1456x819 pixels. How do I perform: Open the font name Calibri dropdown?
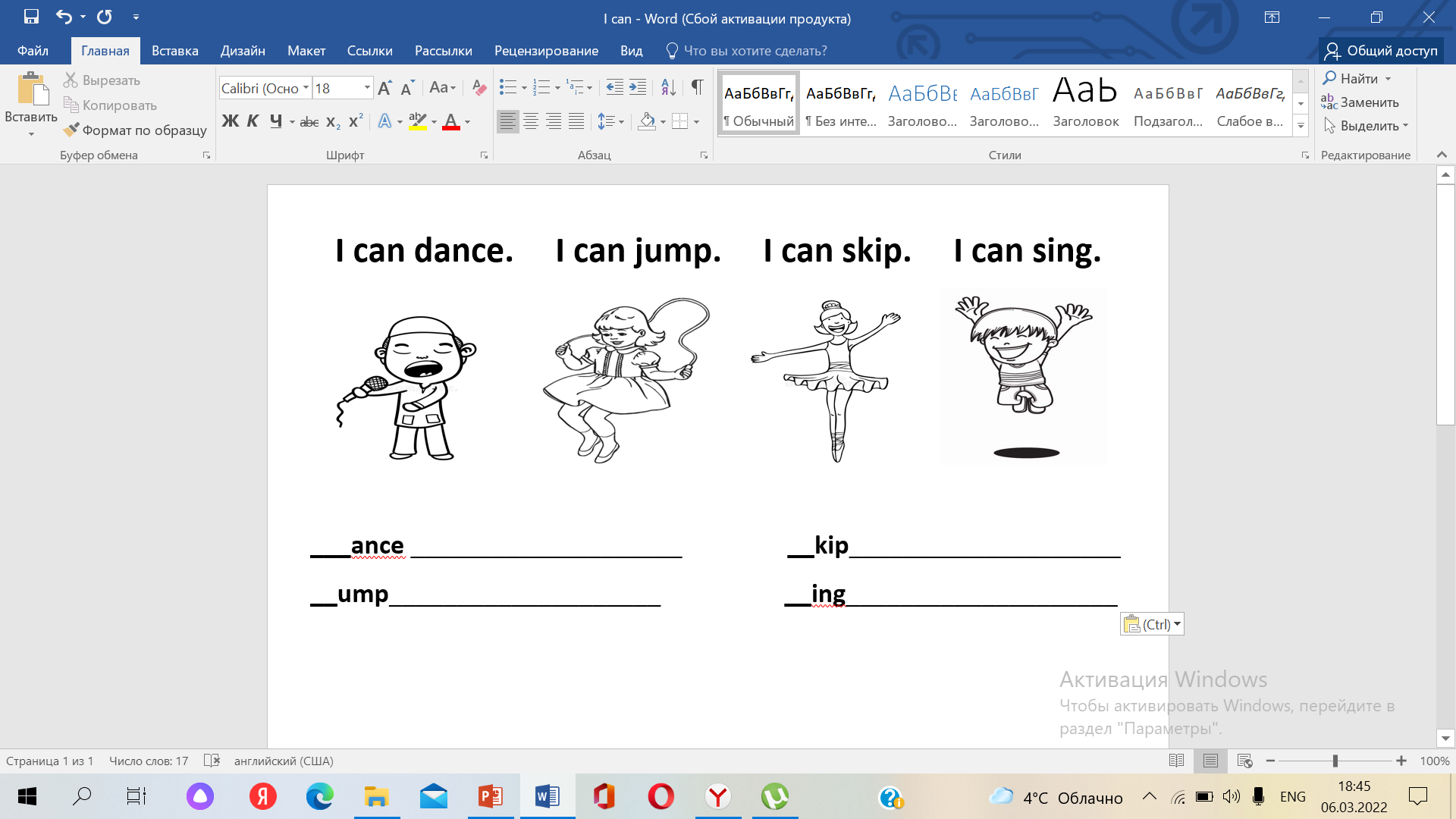click(306, 88)
